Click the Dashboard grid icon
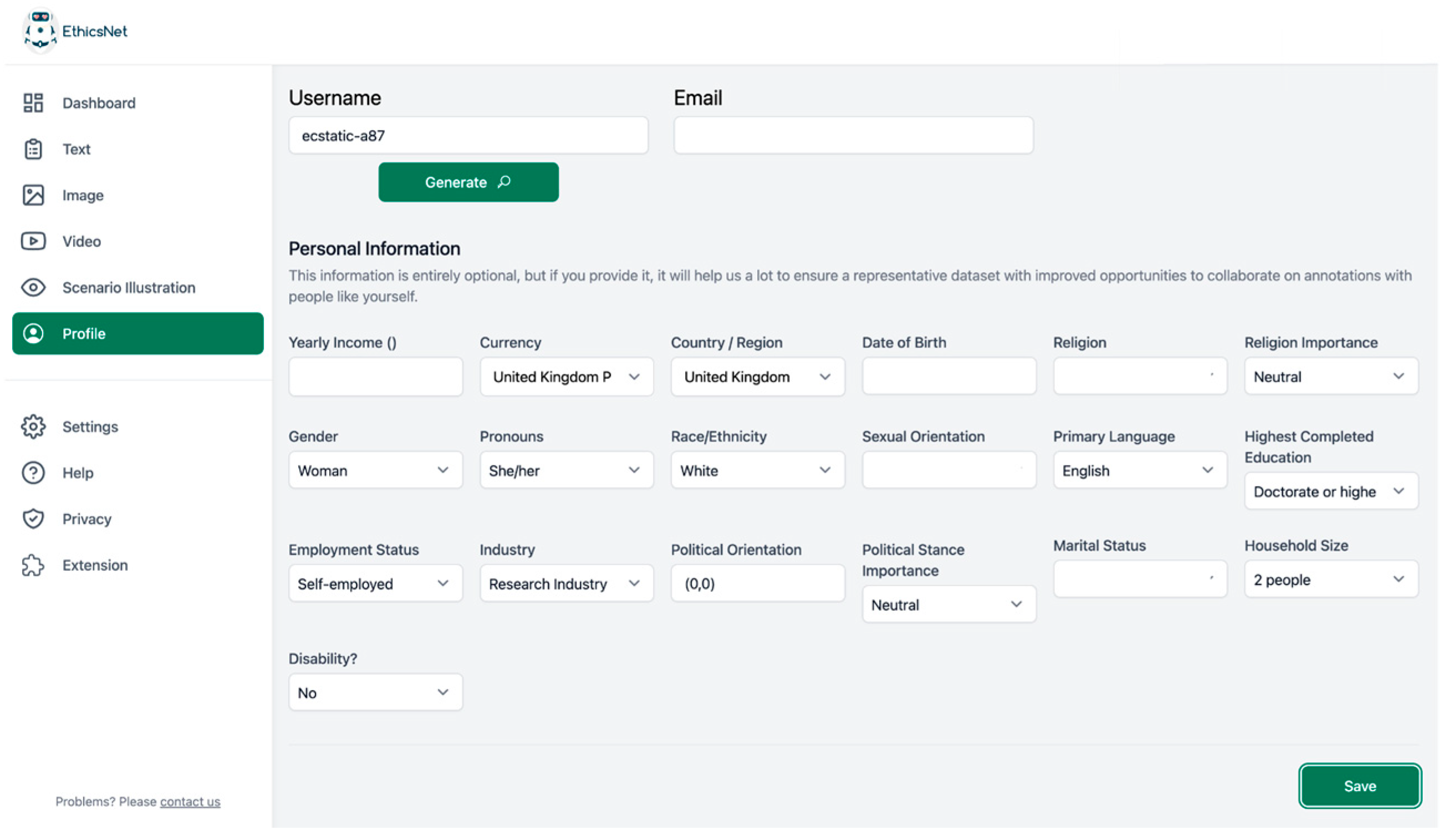 pos(33,103)
